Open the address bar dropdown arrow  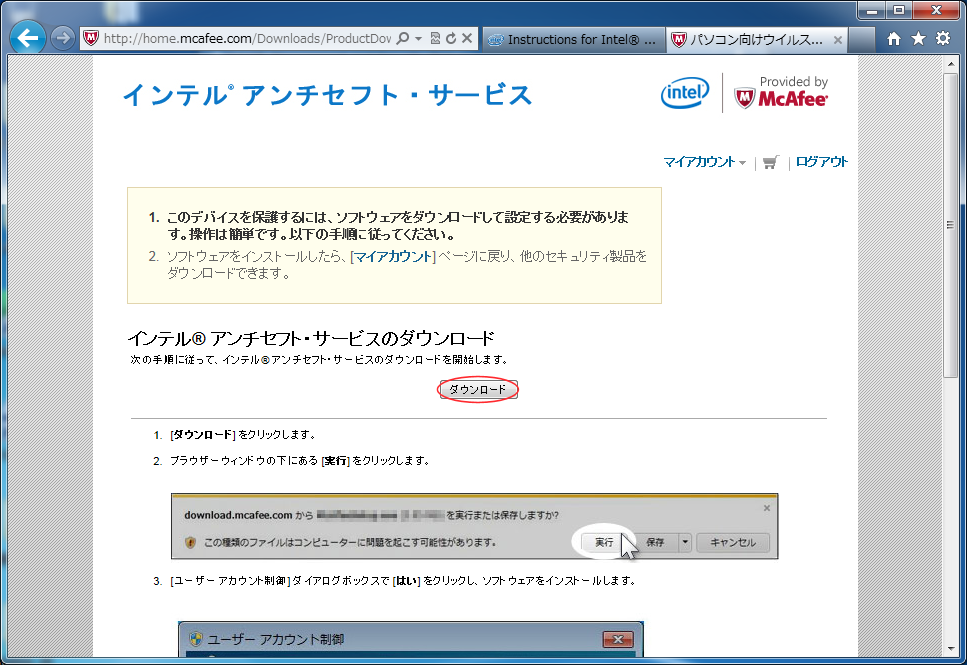coord(418,38)
